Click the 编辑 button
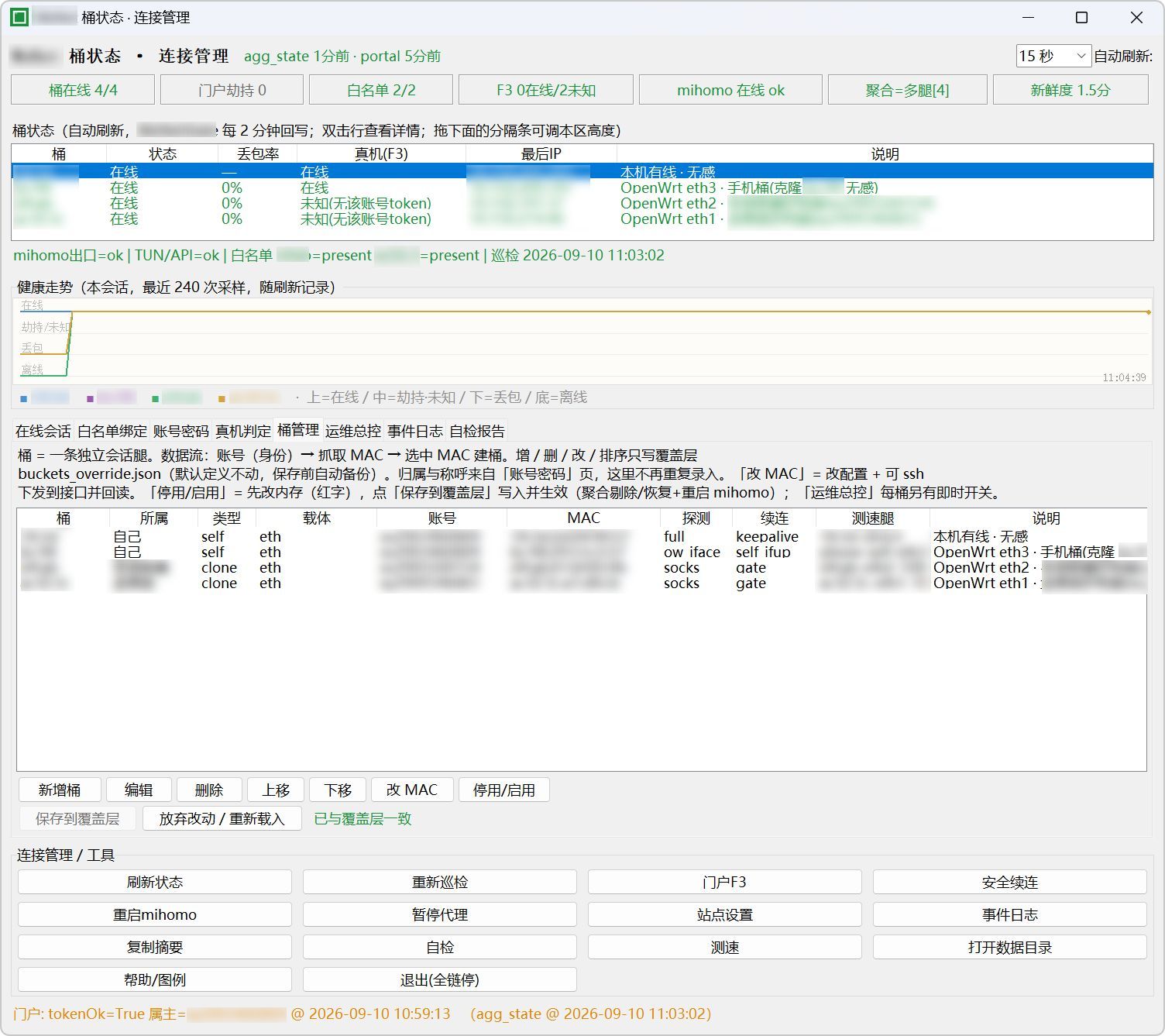 tap(139, 790)
